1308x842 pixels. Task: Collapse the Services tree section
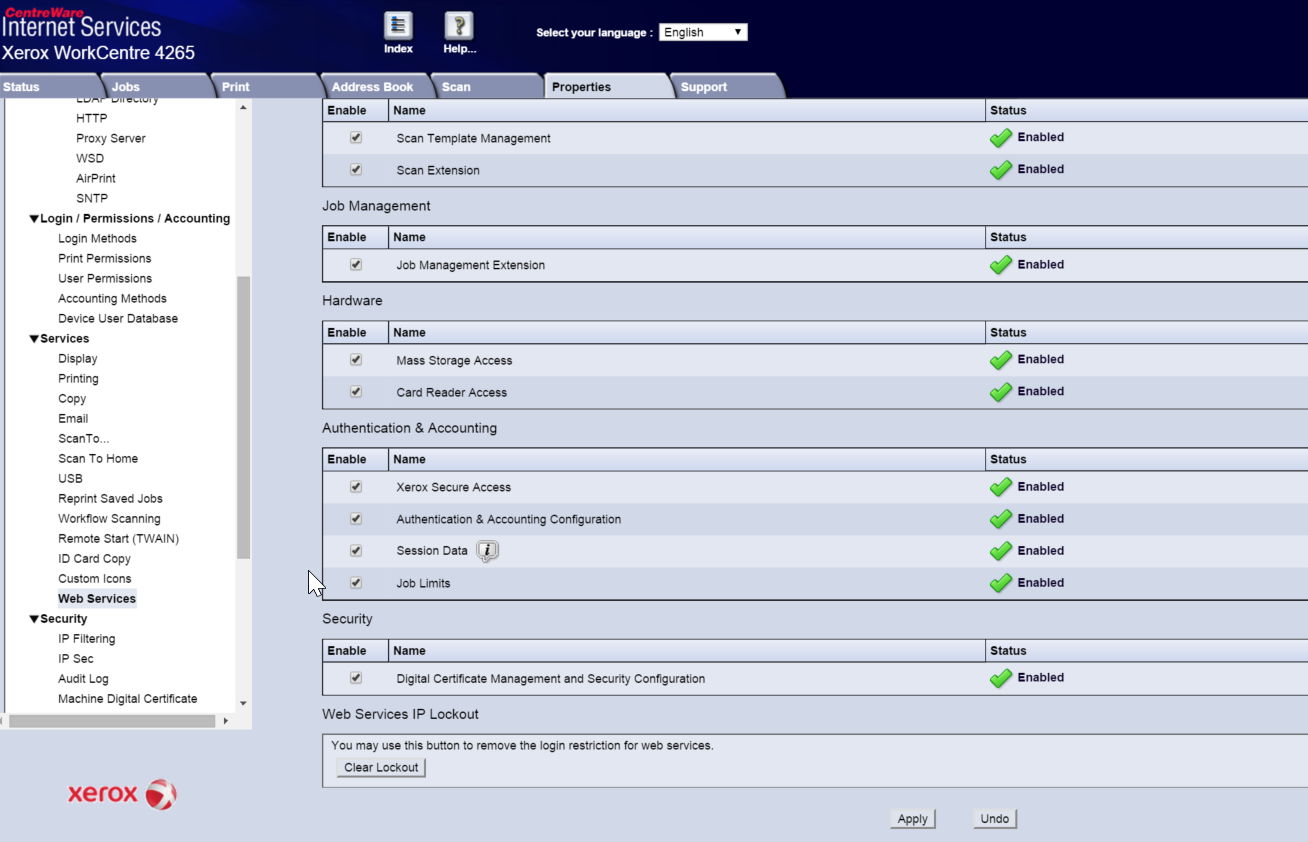click(35, 338)
